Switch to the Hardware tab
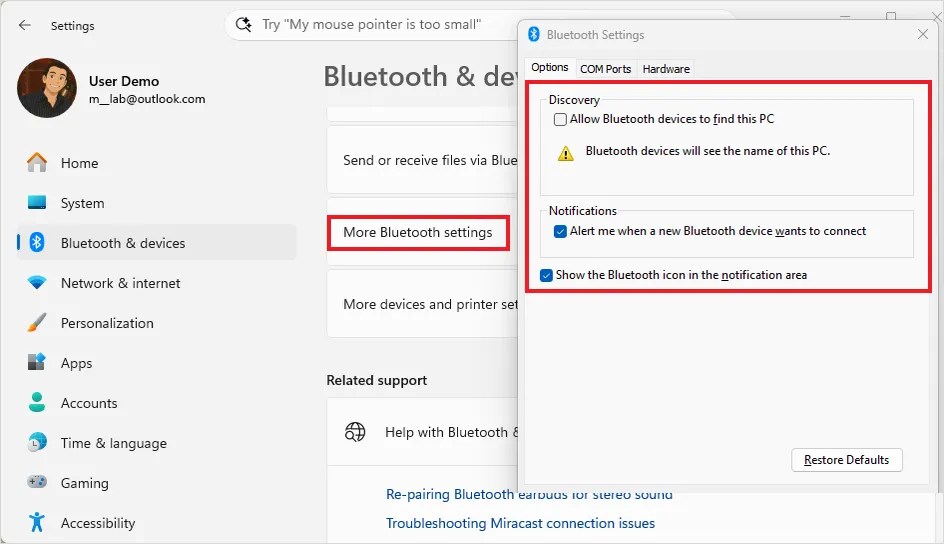Image resolution: width=944 pixels, height=544 pixels. point(666,69)
